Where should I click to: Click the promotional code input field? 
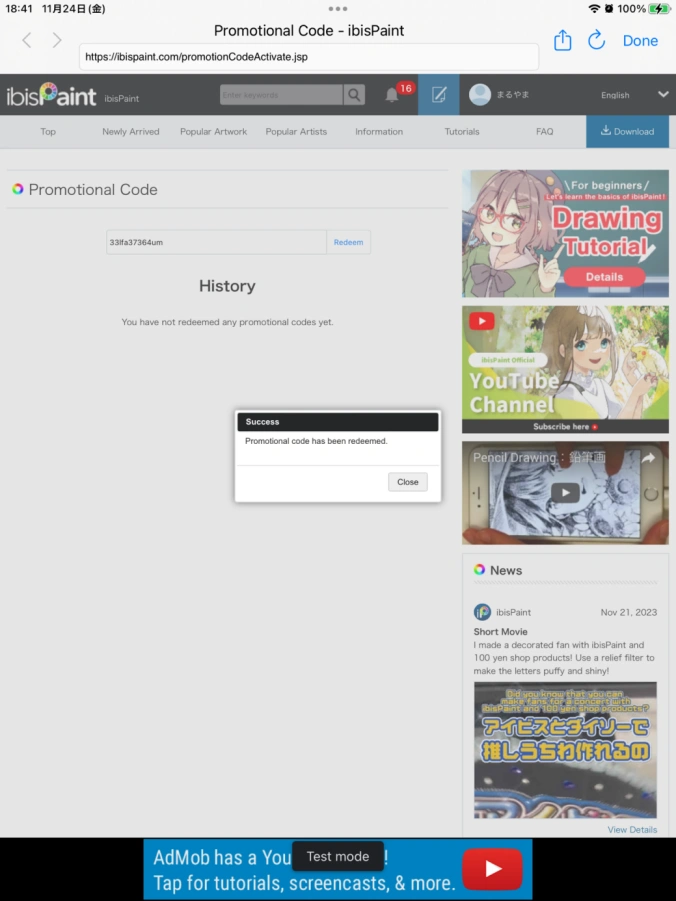216,242
